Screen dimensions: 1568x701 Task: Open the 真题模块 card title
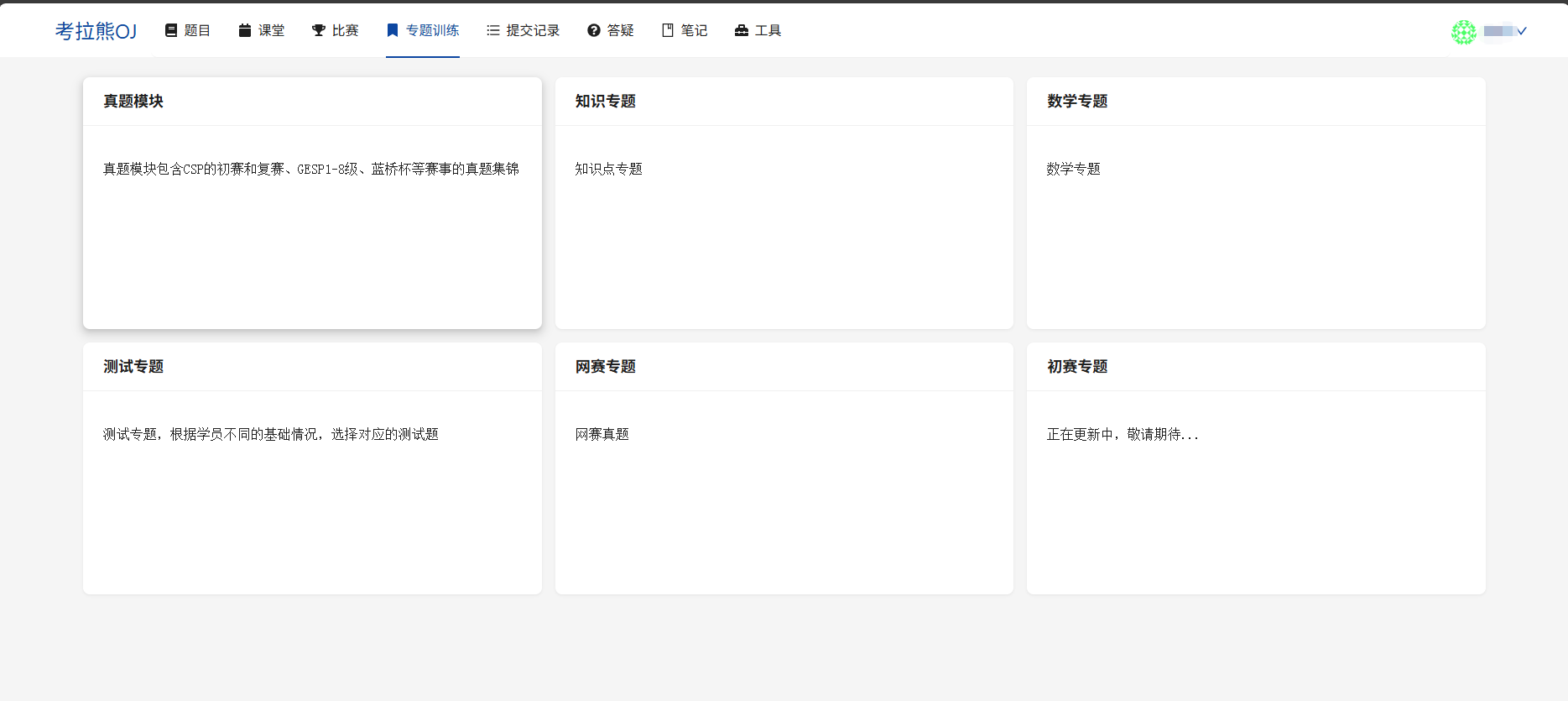(133, 102)
